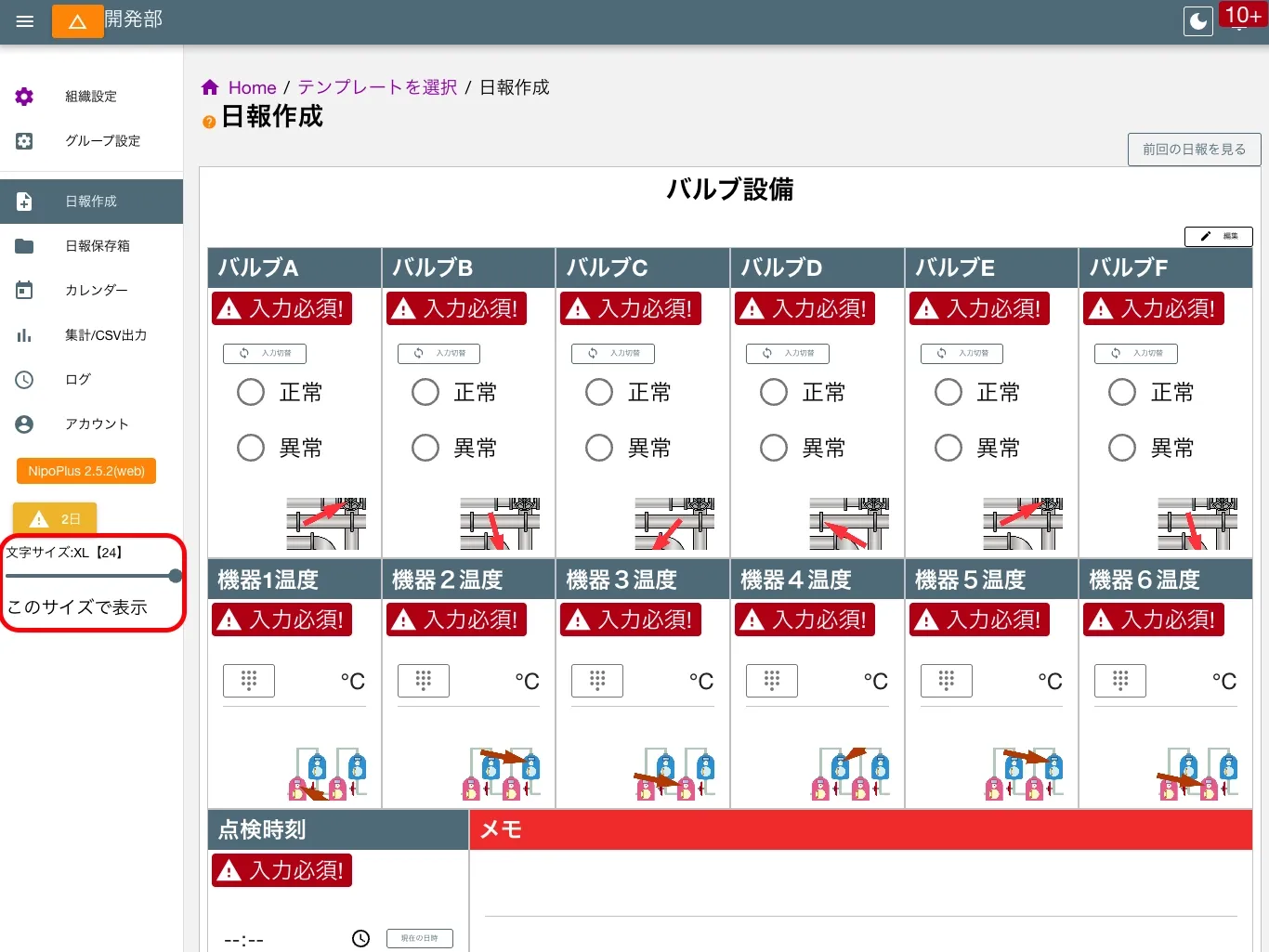Select 異常 for バルブF

pos(1122,448)
